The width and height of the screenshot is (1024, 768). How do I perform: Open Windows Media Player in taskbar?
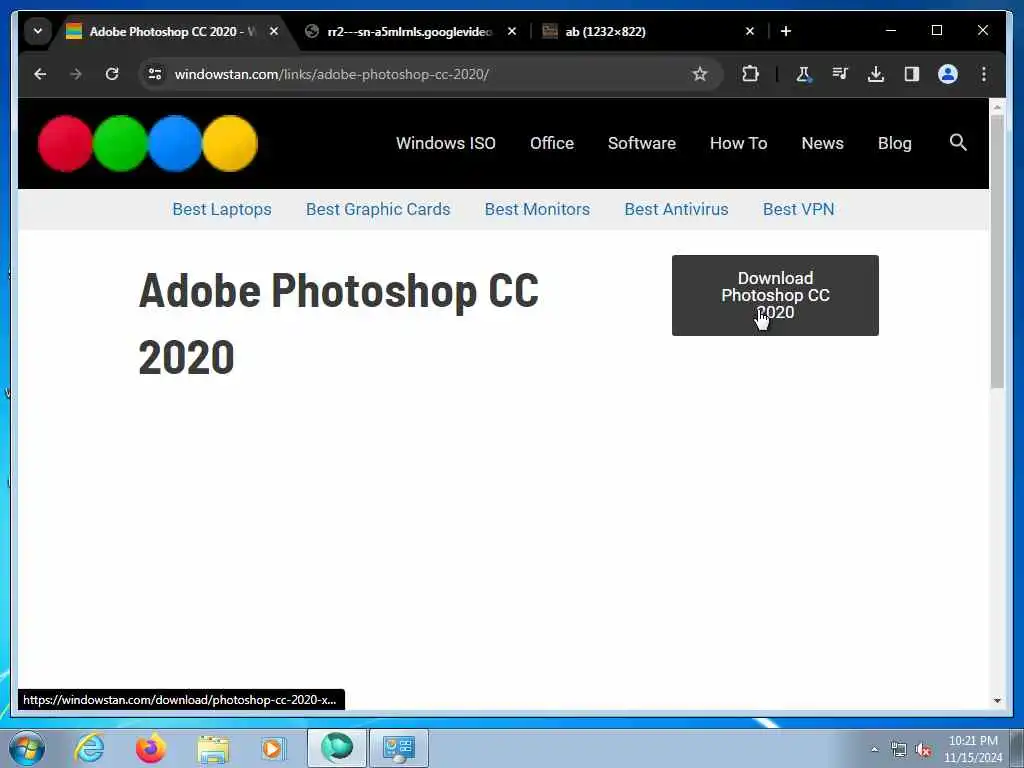(273, 748)
